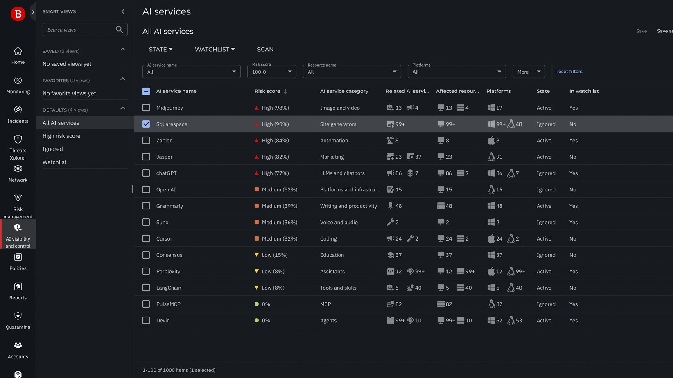Collapse the Favorites smart views group
This screenshot has width=673, height=378.
tap(123, 79)
